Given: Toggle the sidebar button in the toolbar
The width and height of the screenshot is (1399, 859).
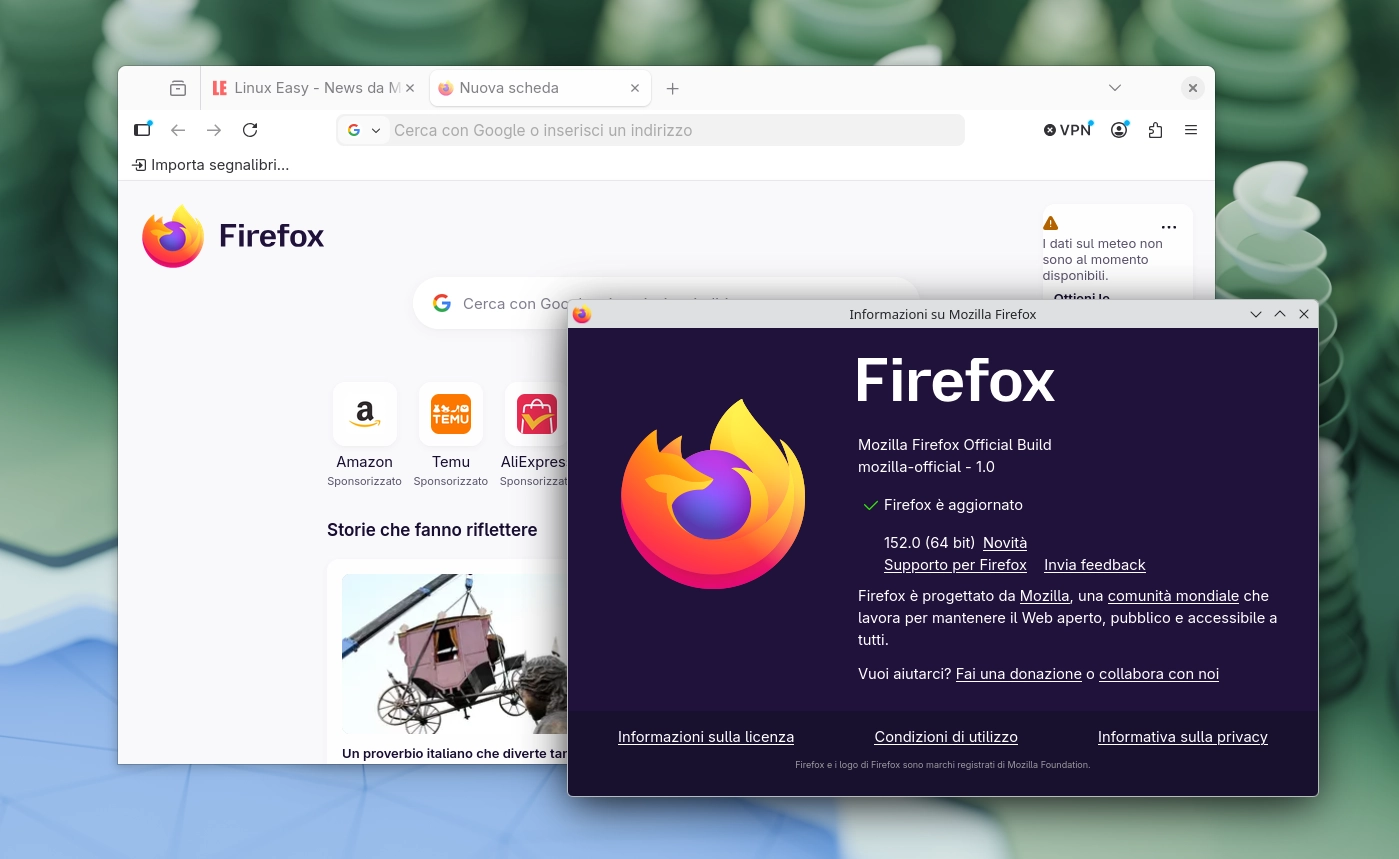Looking at the screenshot, I should click(143, 130).
